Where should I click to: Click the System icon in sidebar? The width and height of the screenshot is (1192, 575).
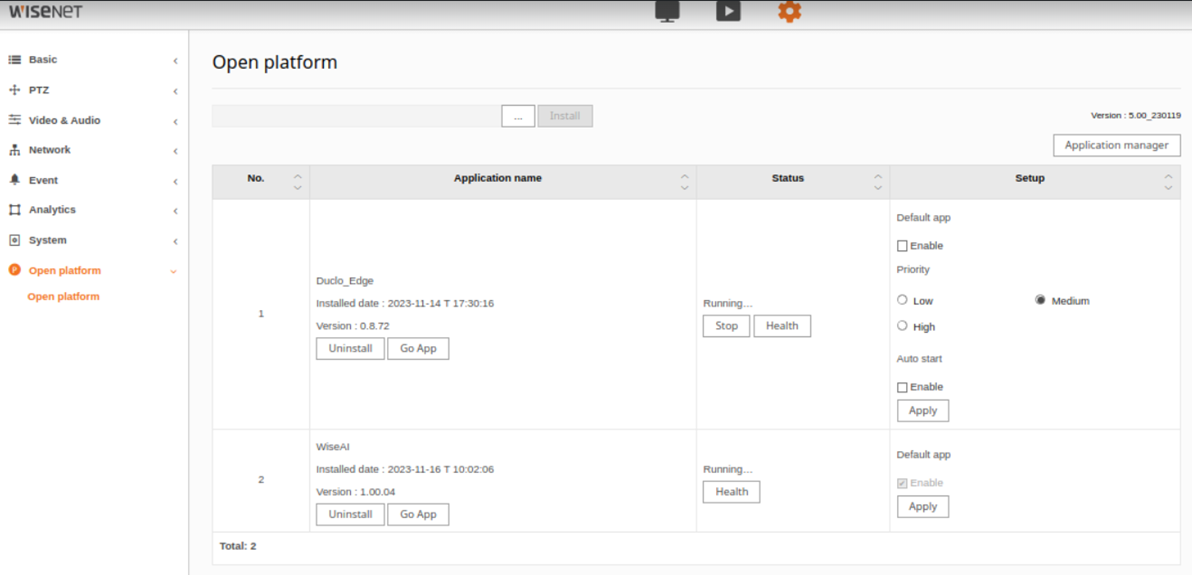tap(14, 240)
